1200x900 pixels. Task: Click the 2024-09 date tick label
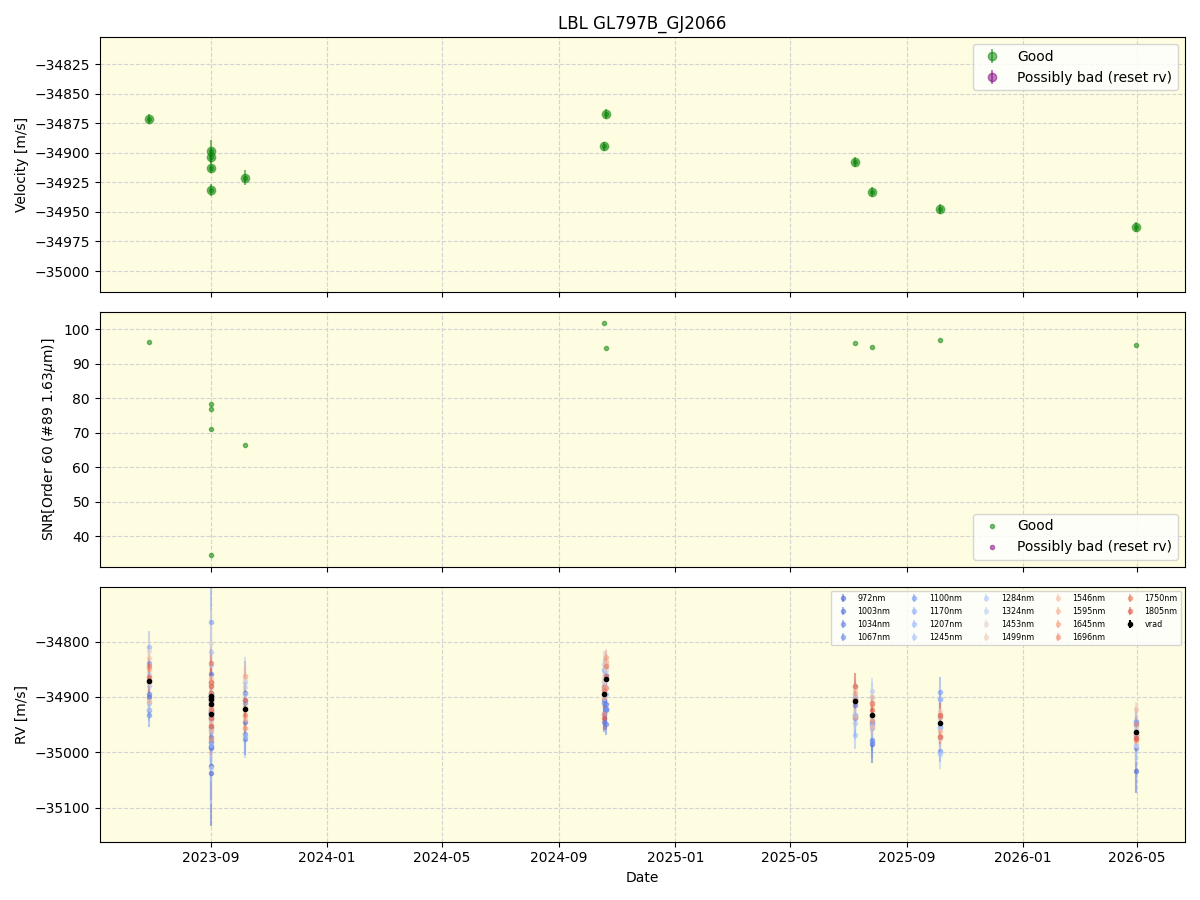[x=559, y=857]
